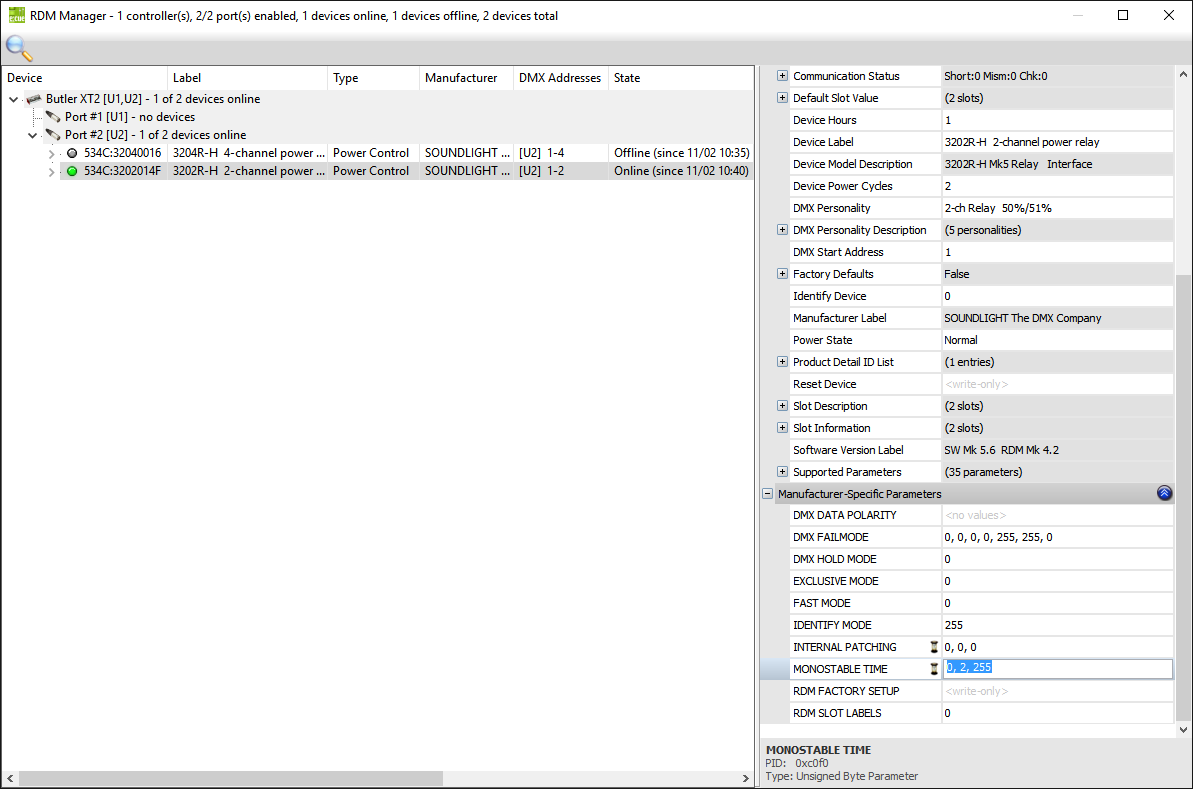Sort by the Manufacturer column header
Screen dimensions: 1193x789
pyautogui.click(x=461, y=78)
